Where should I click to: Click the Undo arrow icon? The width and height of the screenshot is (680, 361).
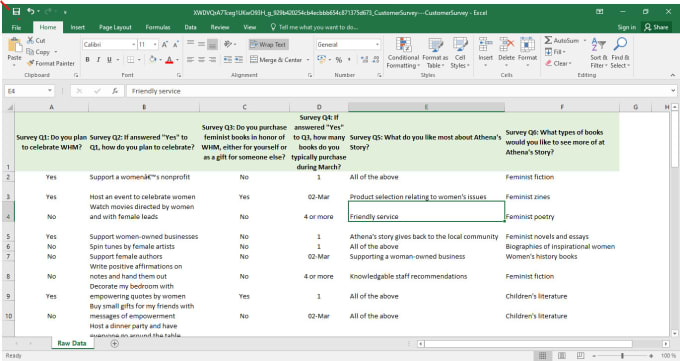30,11
